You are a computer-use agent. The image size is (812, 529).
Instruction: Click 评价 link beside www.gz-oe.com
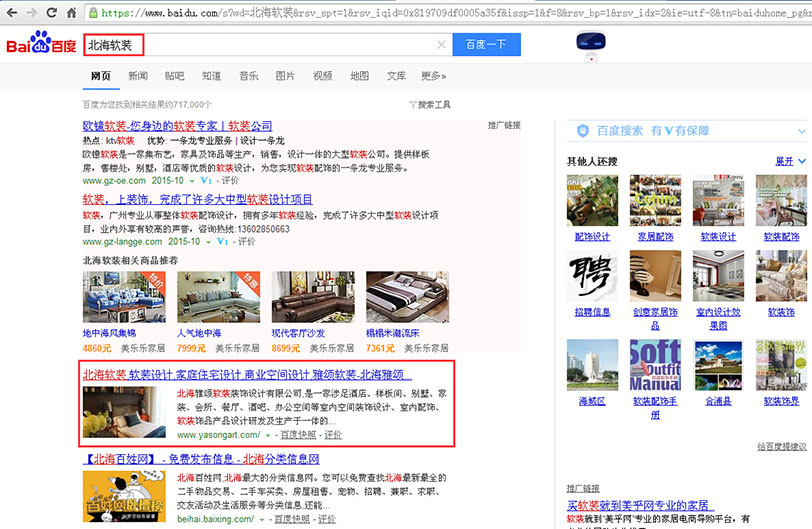pos(230,181)
